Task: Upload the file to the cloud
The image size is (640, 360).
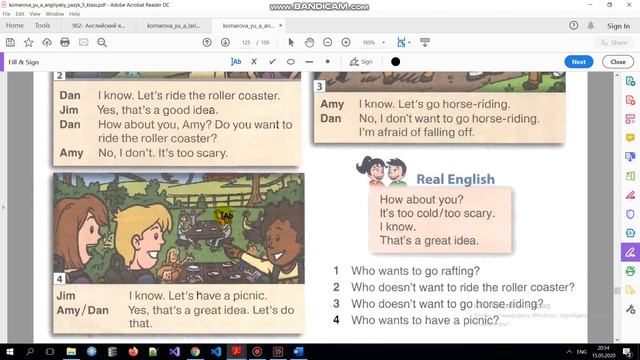Action: (x=47, y=42)
